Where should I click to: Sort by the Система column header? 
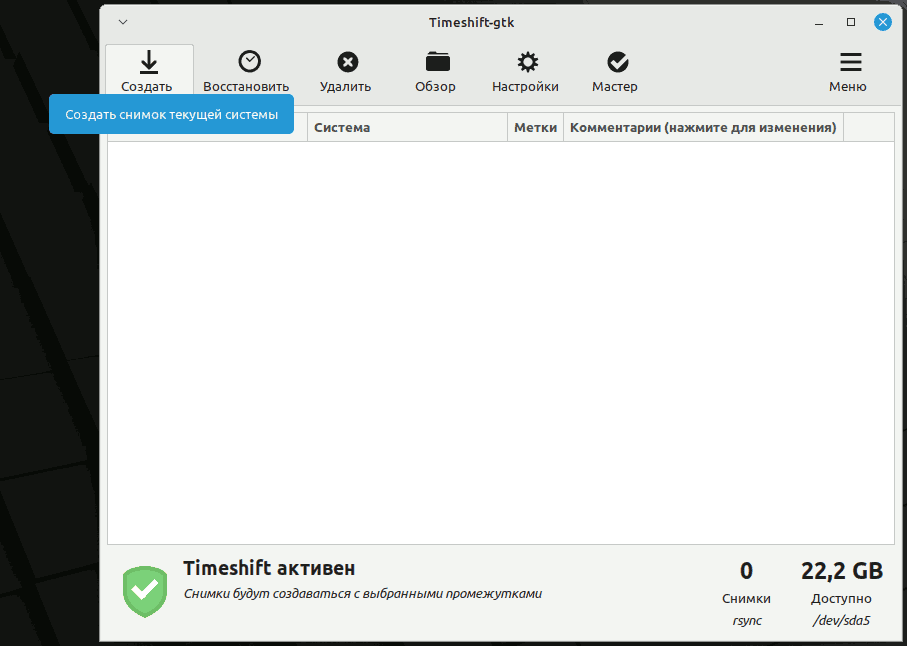[407, 127]
